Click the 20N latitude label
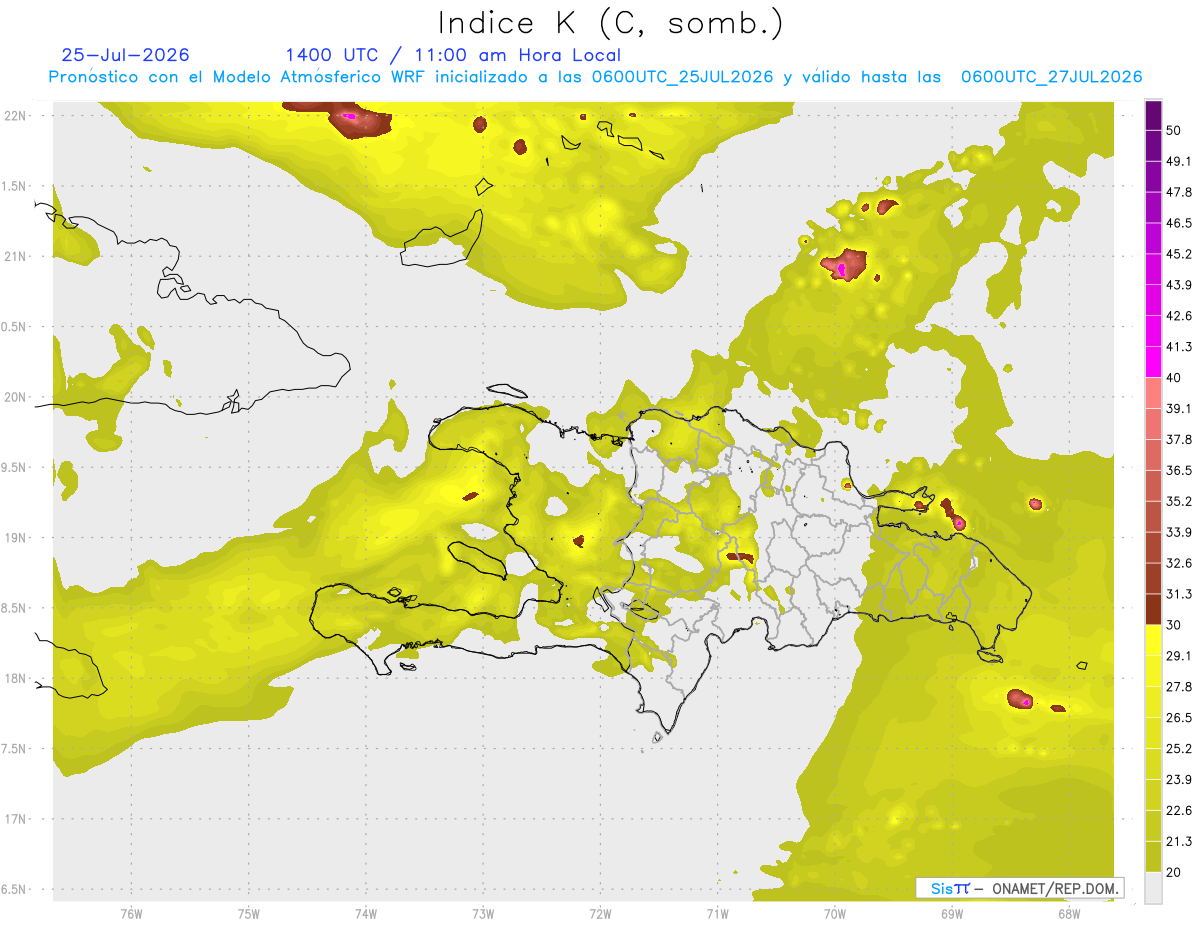The width and height of the screenshot is (1200, 927). (x=15, y=397)
